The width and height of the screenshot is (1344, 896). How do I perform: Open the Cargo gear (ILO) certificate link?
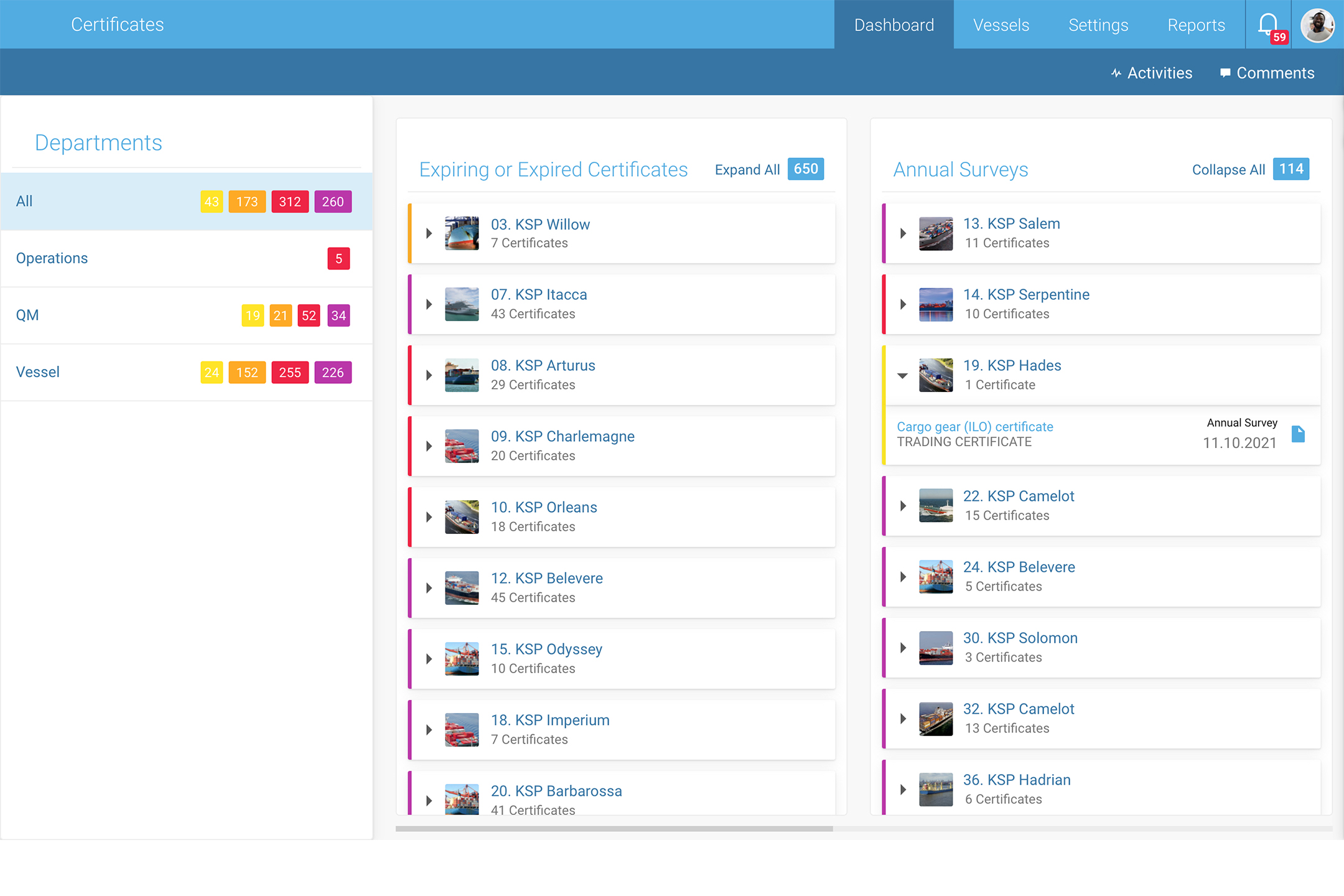(x=974, y=427)
